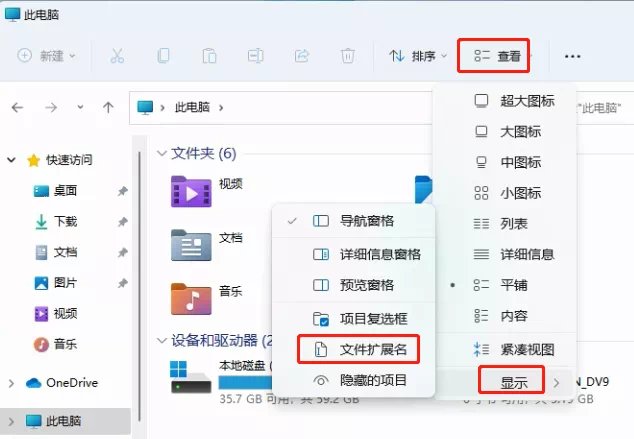Open the 文档 folder icon in content

[x=191, y=245]
